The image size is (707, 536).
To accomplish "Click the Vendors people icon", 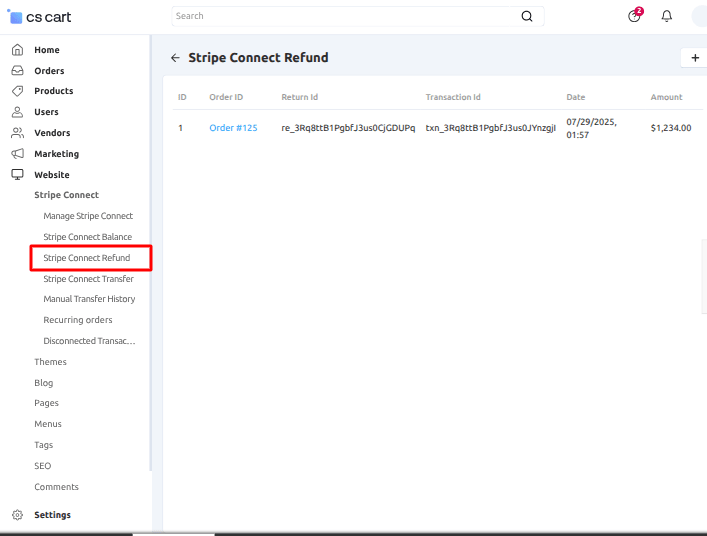I will (x=17, y=133).
